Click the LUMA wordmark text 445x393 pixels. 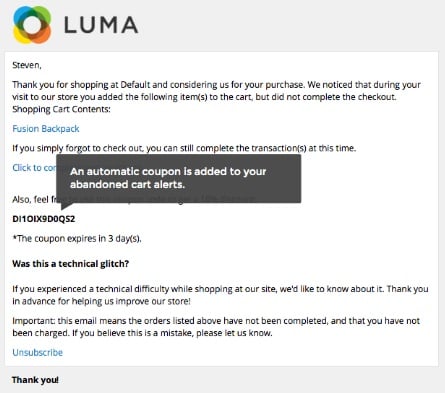coord(101,25)
